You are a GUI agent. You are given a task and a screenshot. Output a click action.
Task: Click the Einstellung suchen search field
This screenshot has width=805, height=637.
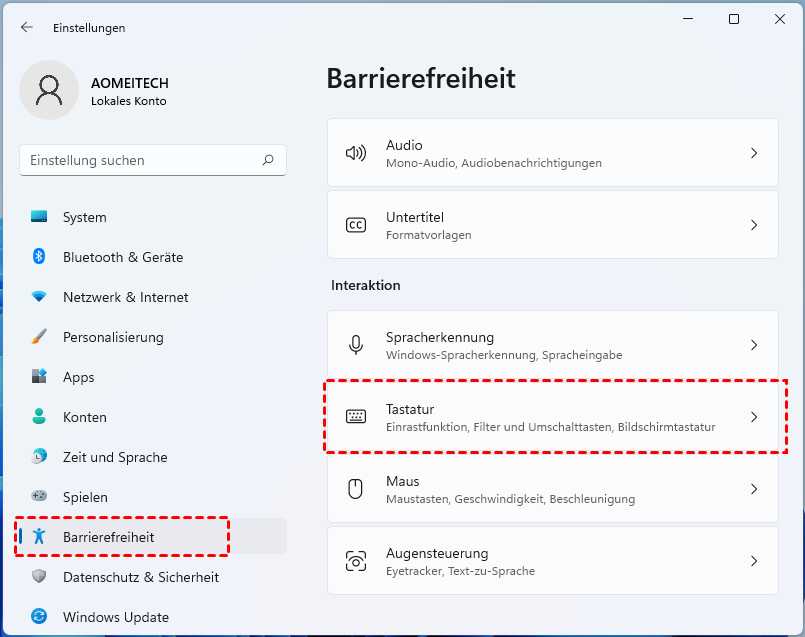140,160
